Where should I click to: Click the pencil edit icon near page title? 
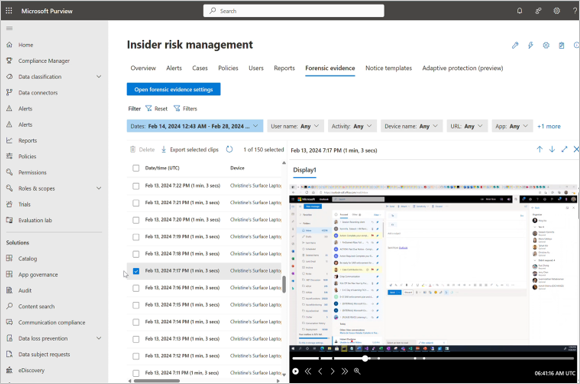pos(515,45)
